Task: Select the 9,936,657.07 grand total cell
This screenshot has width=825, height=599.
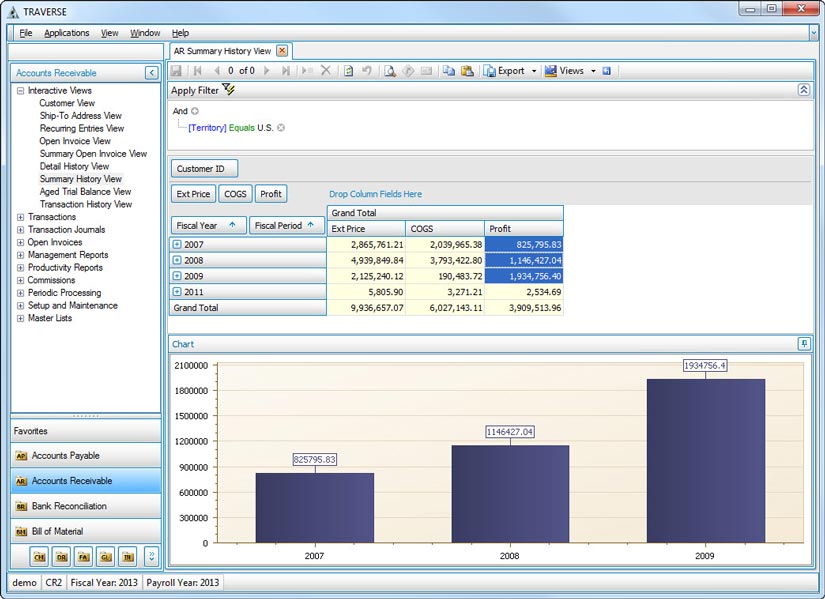Action: click(366, 307)
